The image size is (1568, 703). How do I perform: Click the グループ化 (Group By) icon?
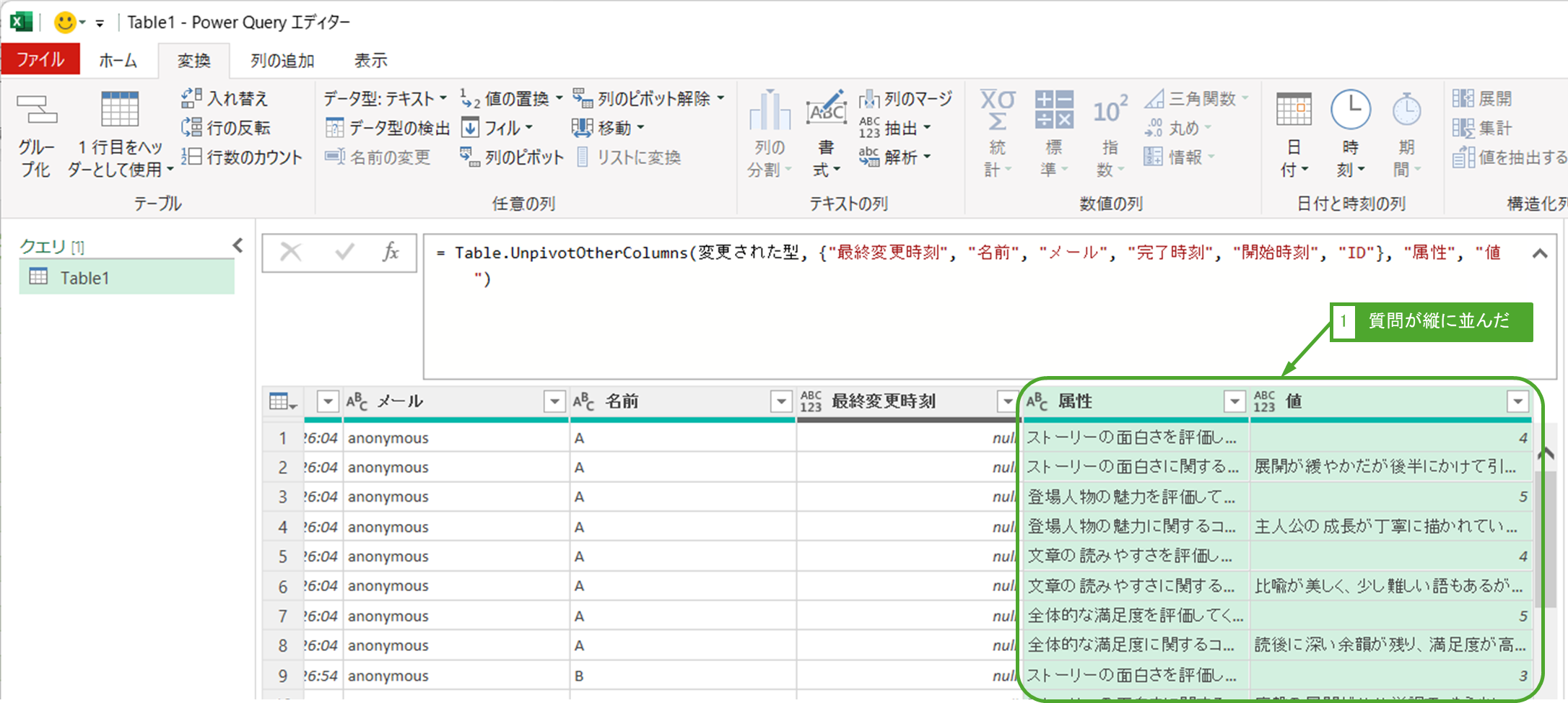(x=36, y=111)
